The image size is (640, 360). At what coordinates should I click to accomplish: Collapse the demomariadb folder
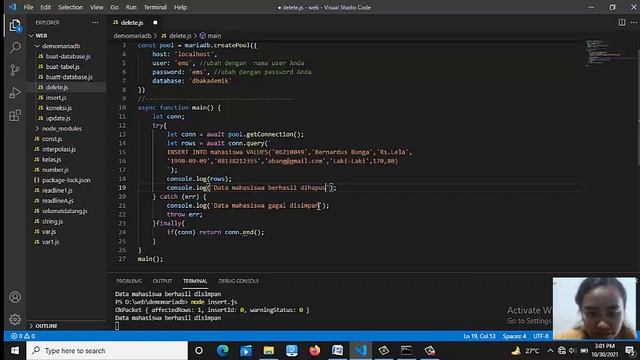tap(60, 46)
